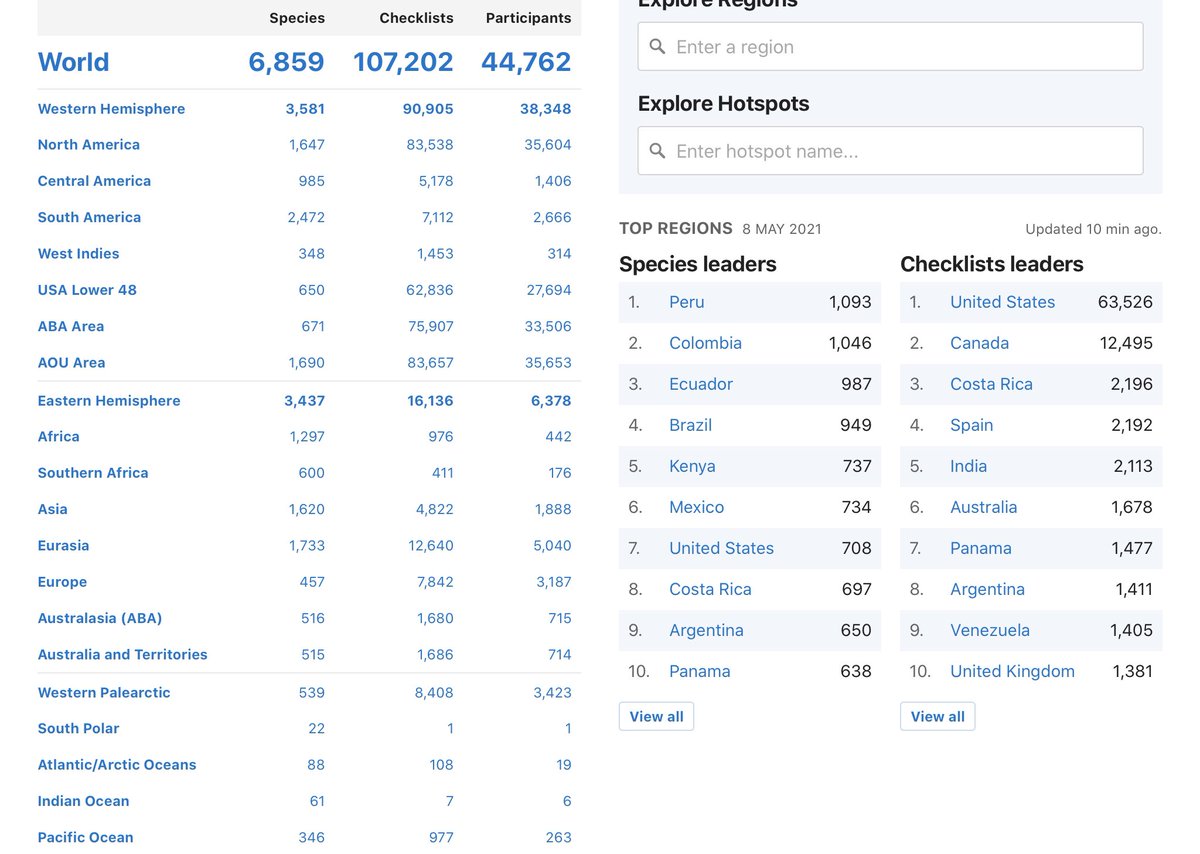Open Kenya in Species leaders
Viewport: 1200px width, 854px height.
pyautogui.click(x=692, y=466)
